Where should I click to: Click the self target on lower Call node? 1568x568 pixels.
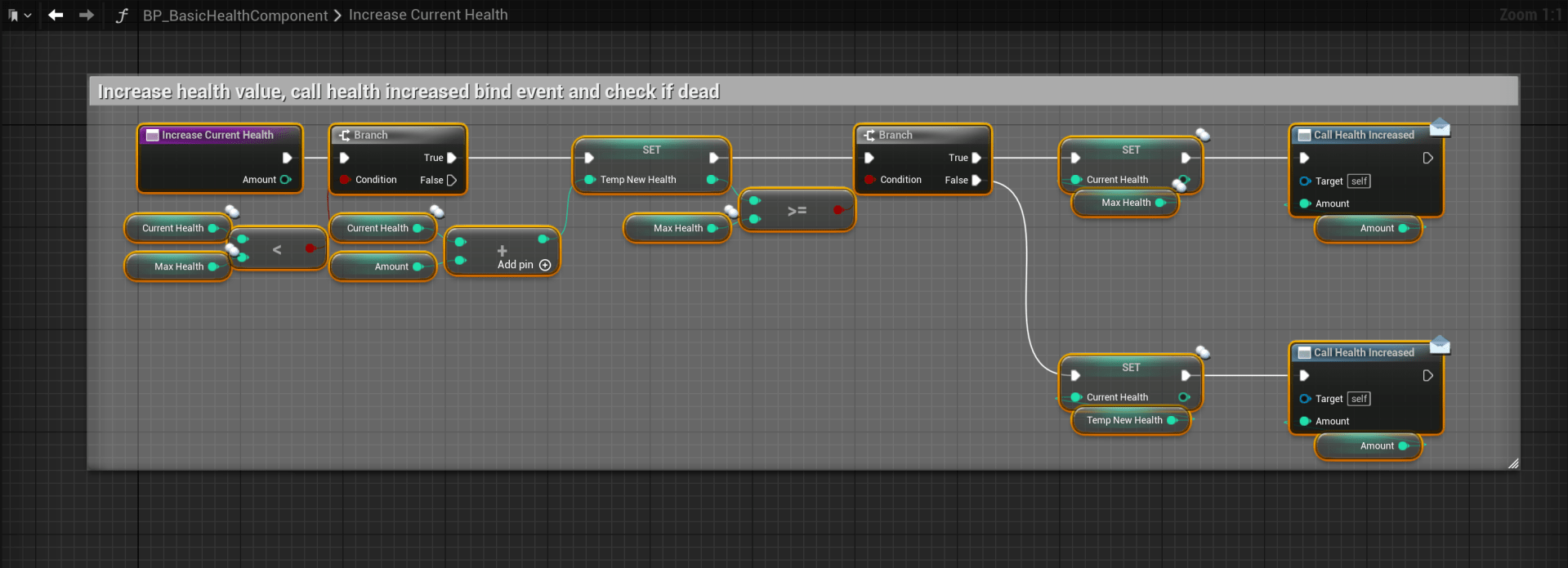pos(1359,399)
